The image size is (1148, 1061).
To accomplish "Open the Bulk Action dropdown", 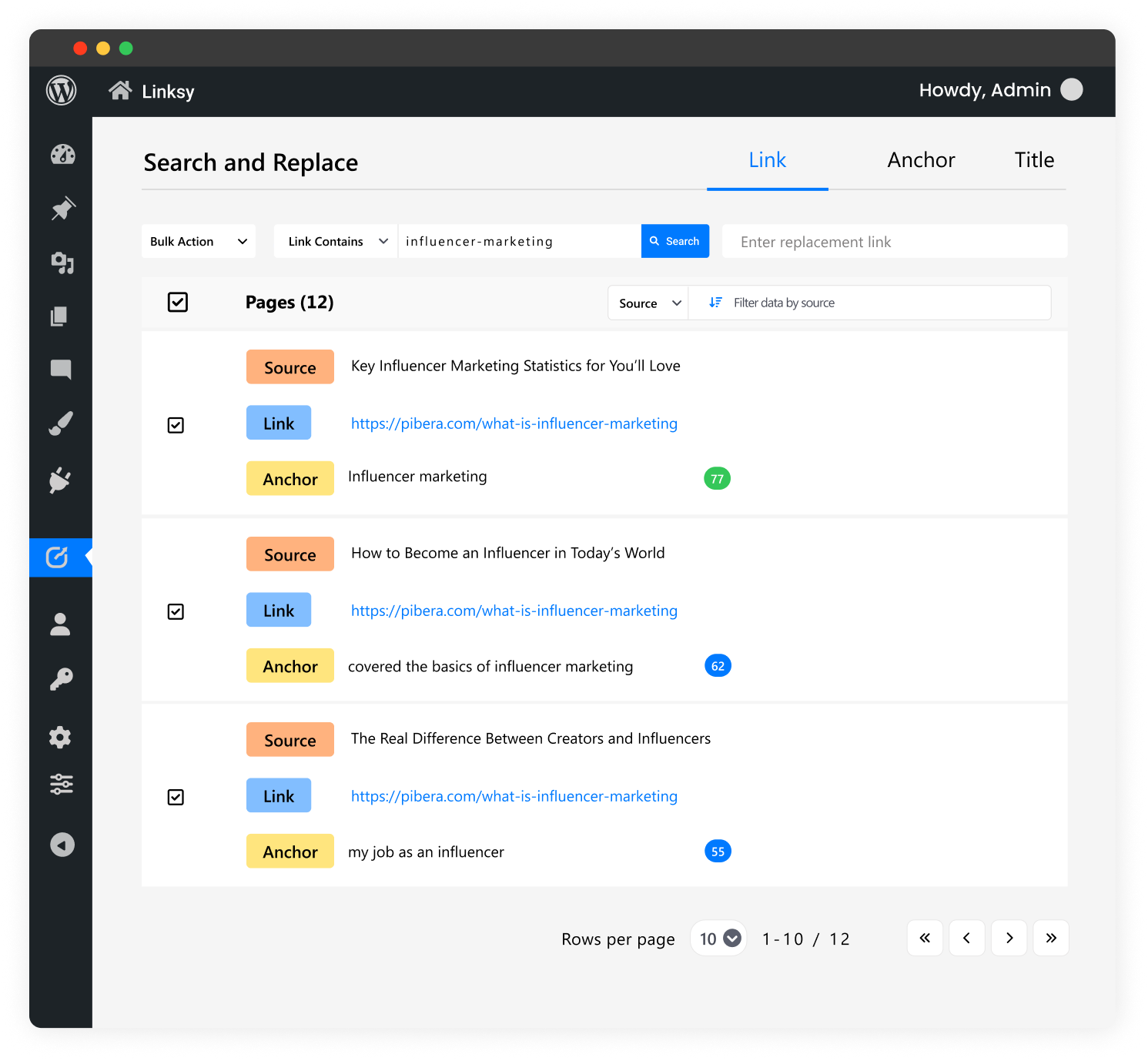I will pos(198,241).
